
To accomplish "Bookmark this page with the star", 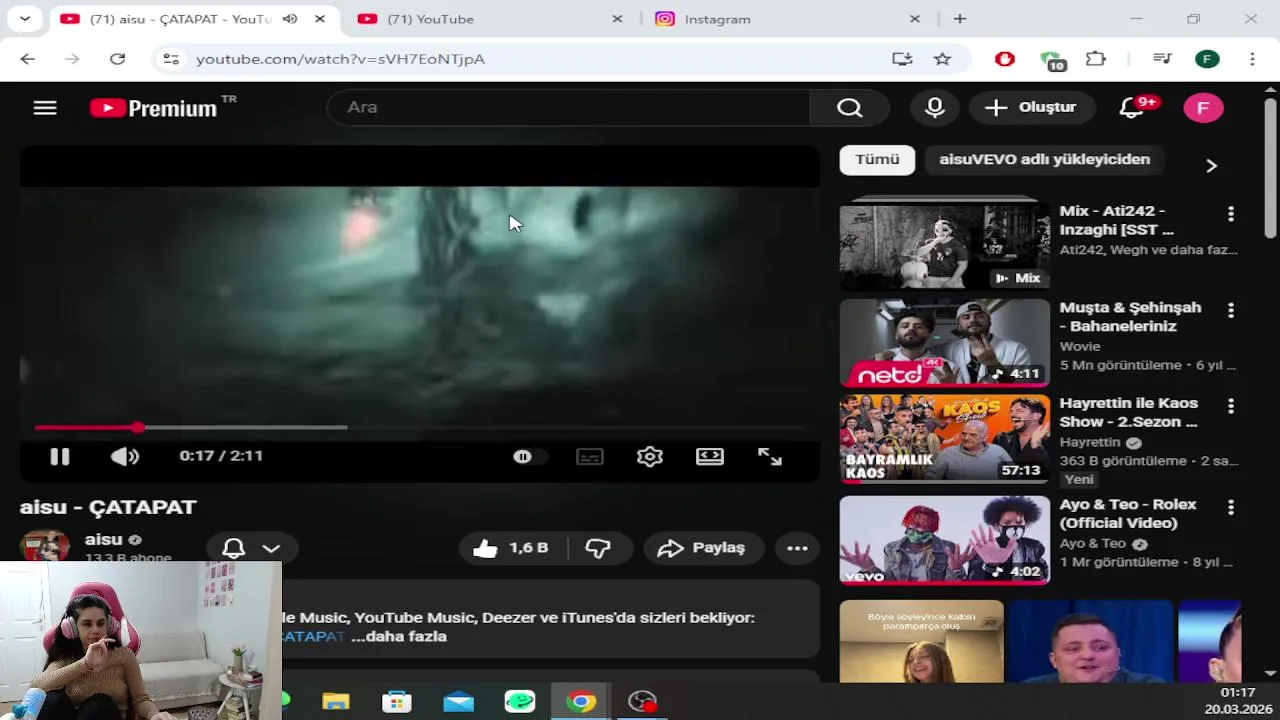I will pos(942,59).
